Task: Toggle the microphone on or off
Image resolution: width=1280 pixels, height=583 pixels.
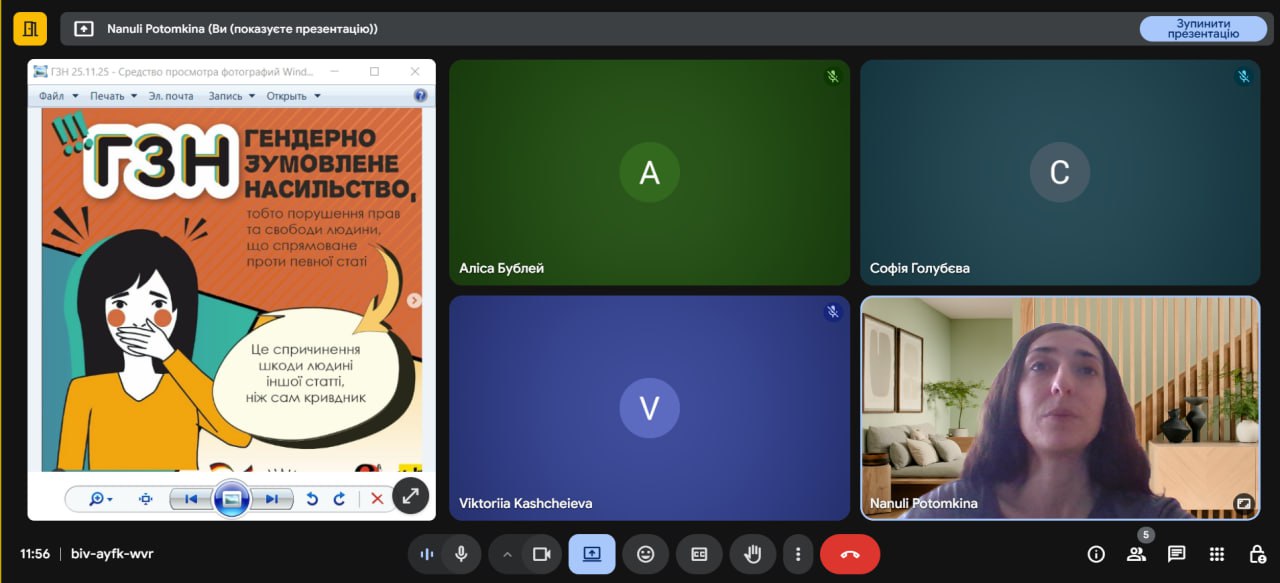Action: tap(461, 554)
